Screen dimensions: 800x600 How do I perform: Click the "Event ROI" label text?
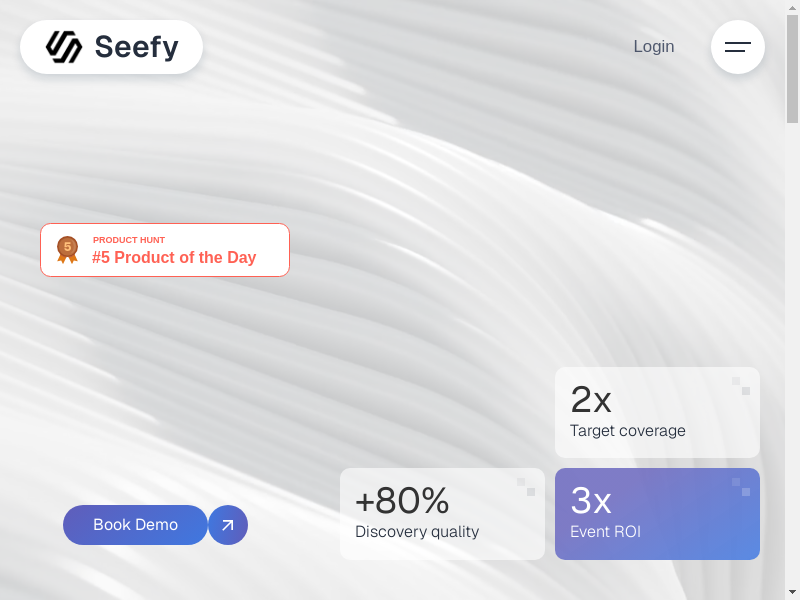pos(605,532)
